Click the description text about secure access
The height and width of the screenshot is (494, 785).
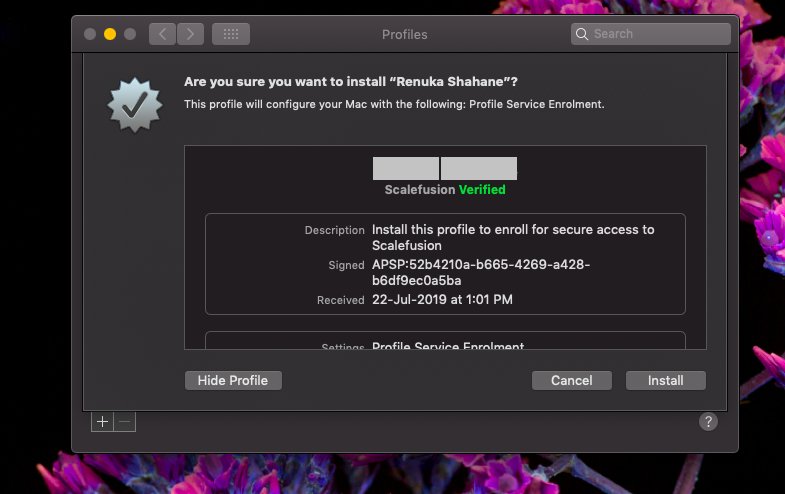(513, 237)
